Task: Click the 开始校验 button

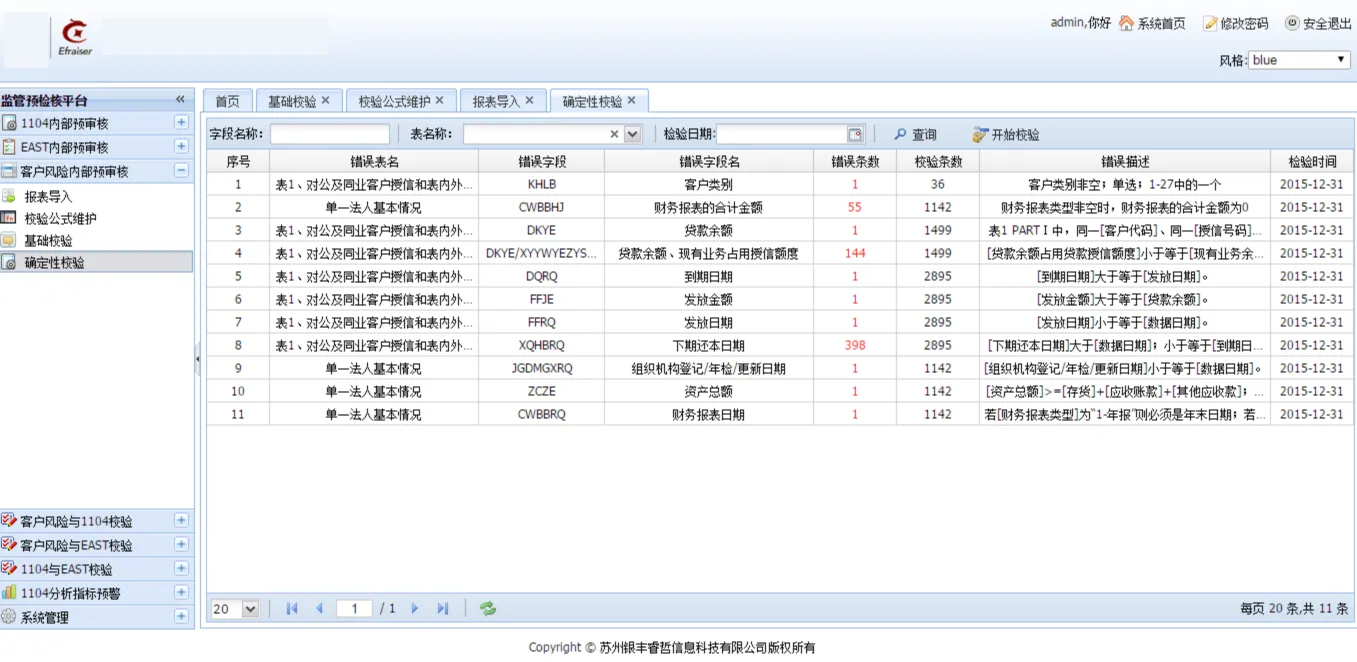Action: (1006, 135)
